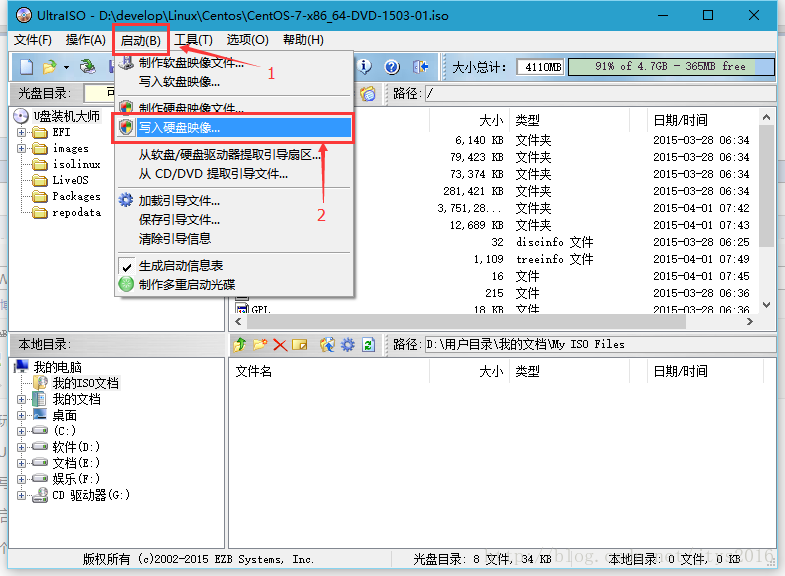Screen dimensions: 785x576
Task: Click the Add files icon in local toolbar
Action: click(327, 344)
